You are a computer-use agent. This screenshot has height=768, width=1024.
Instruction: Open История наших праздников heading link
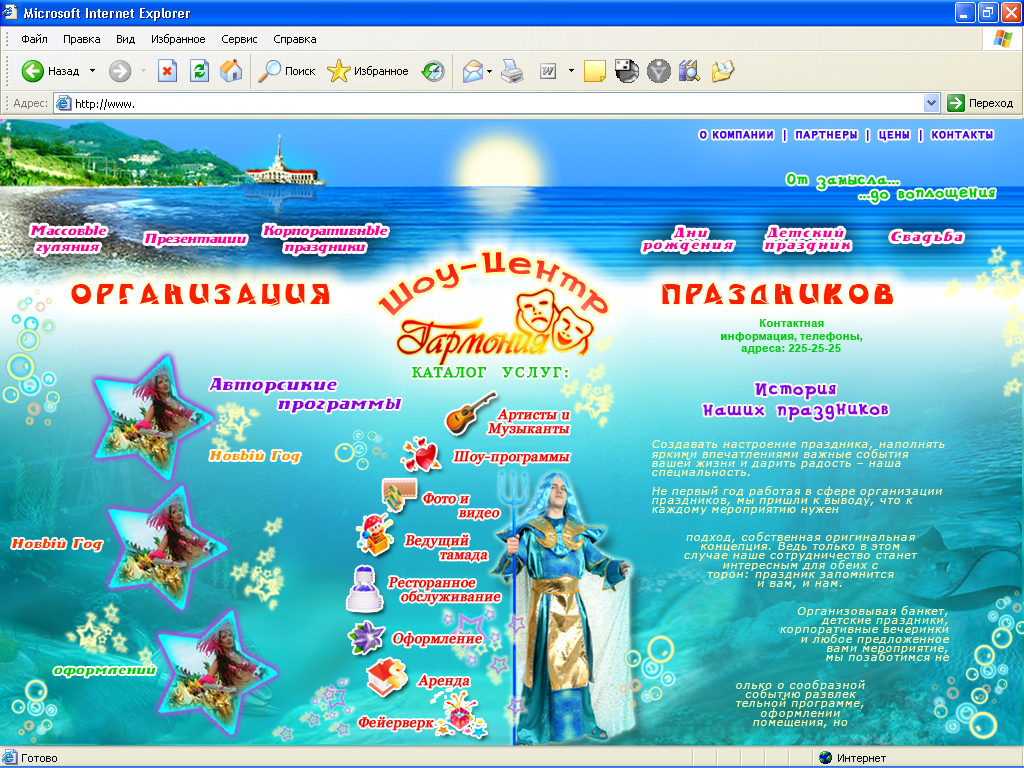(795, 400)
